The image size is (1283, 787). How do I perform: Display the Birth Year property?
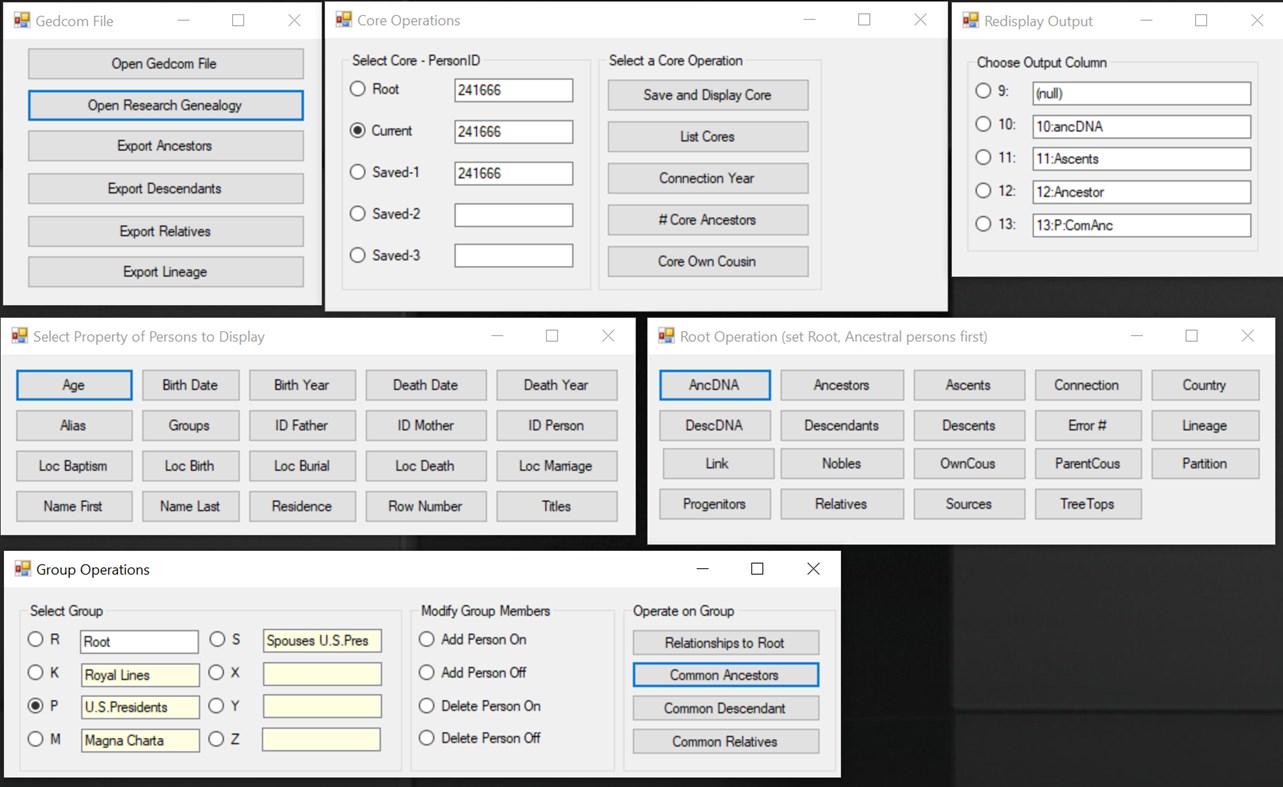point(302,385)
